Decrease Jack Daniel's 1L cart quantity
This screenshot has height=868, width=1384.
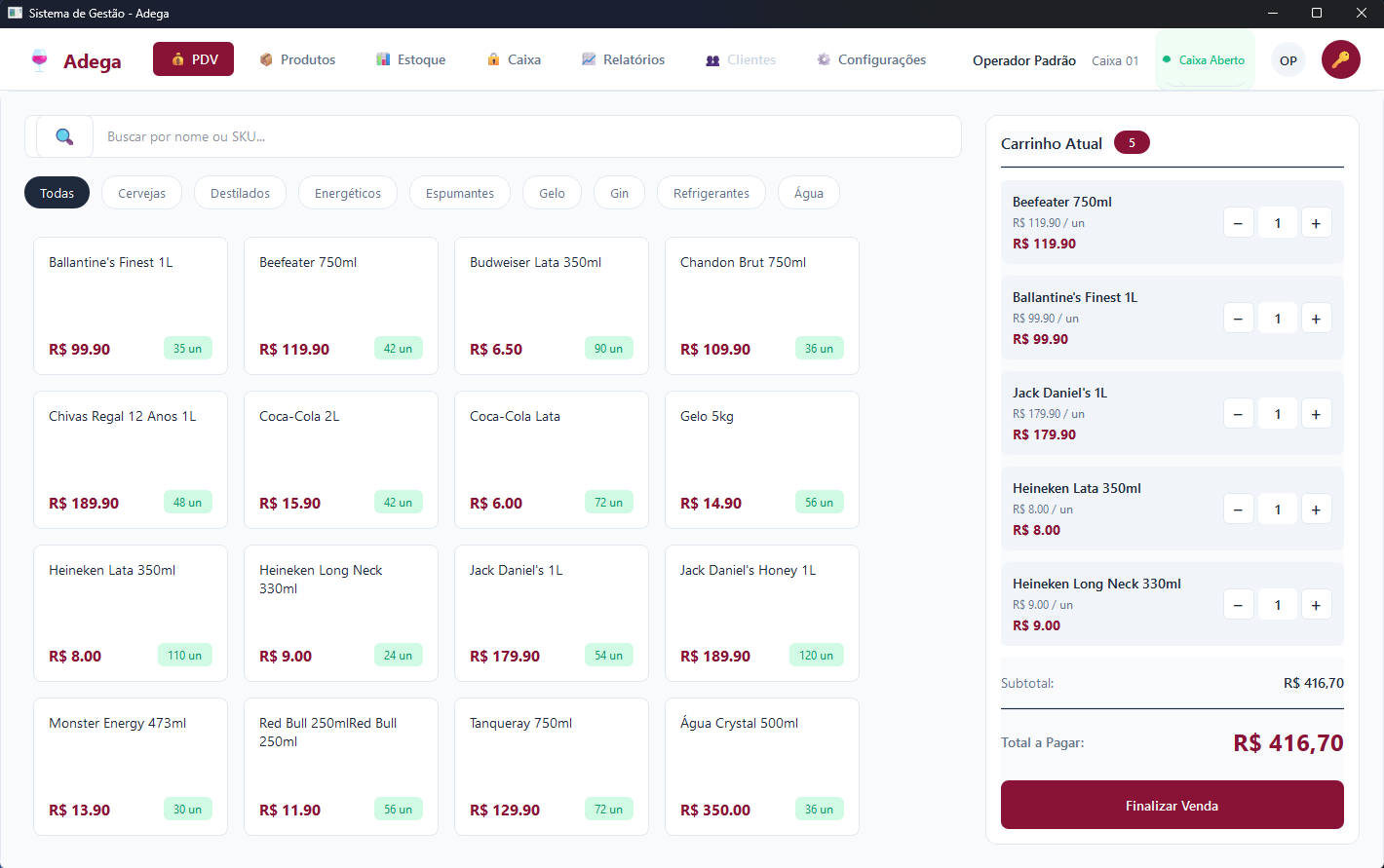click(x=1239, y=414)
